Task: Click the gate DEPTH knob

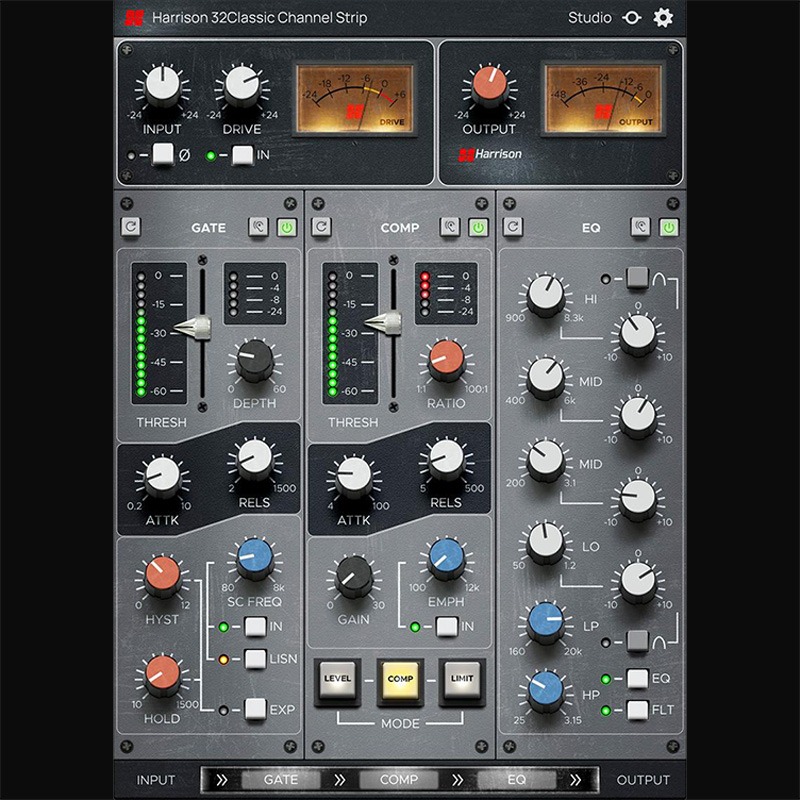Action: (255, 359)
